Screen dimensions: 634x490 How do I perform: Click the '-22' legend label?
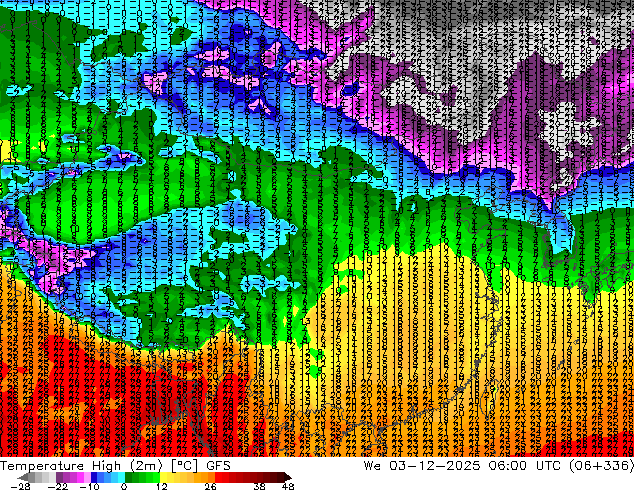[x=57, y=486]
